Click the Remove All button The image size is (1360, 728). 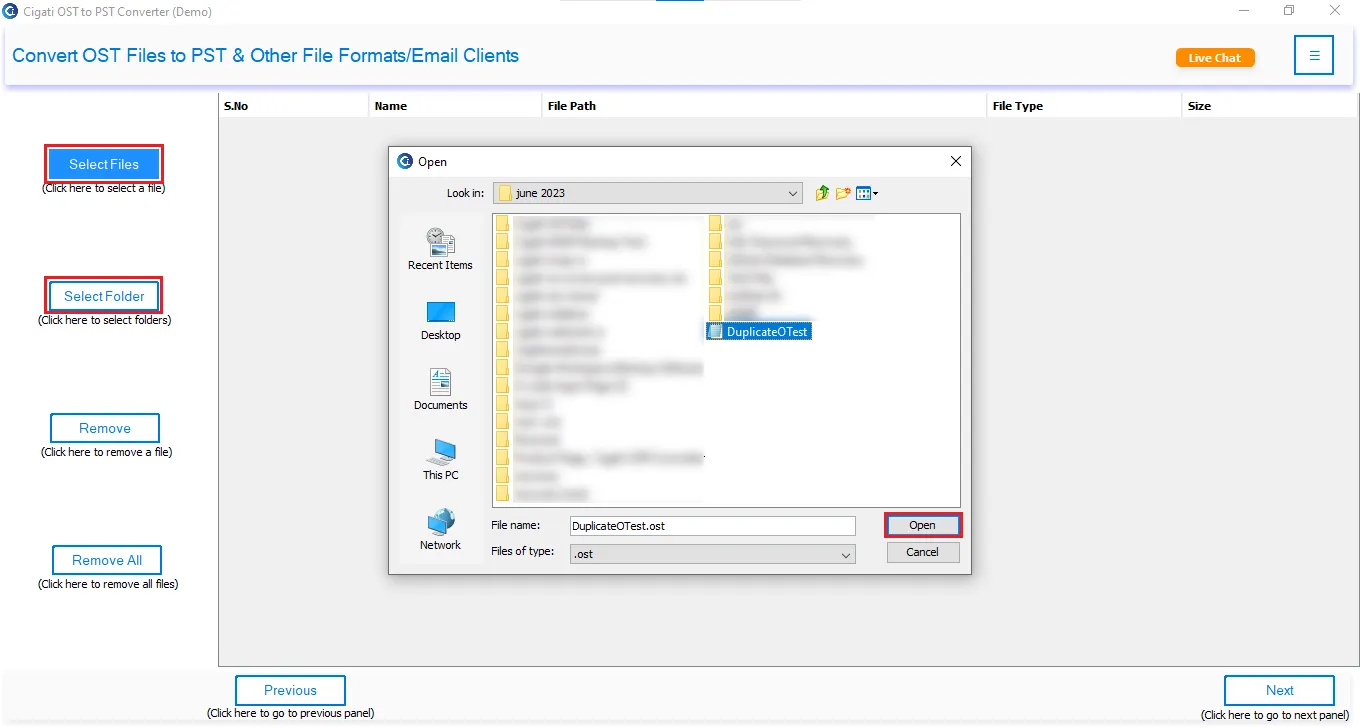pyautogui.click(x=107, y=560)
